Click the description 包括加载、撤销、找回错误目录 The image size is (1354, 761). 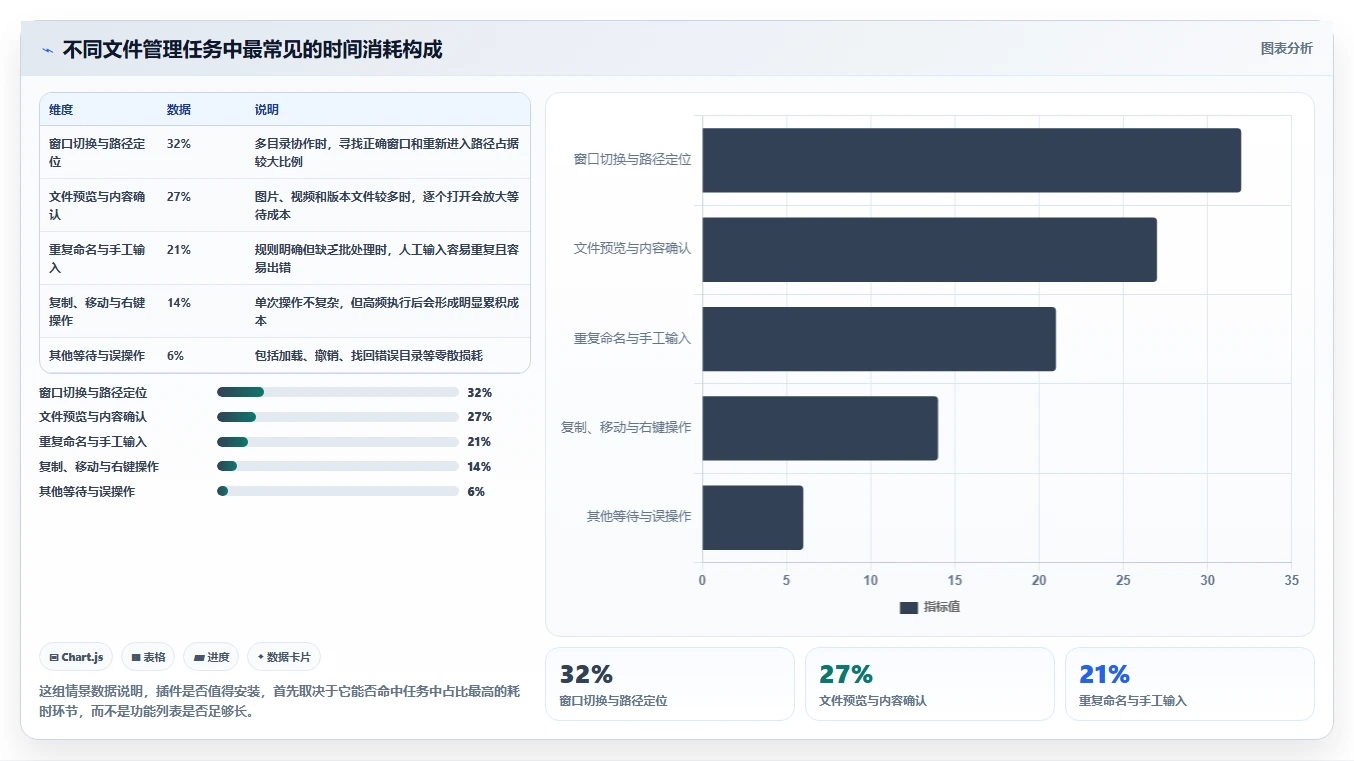pos(369,356)
